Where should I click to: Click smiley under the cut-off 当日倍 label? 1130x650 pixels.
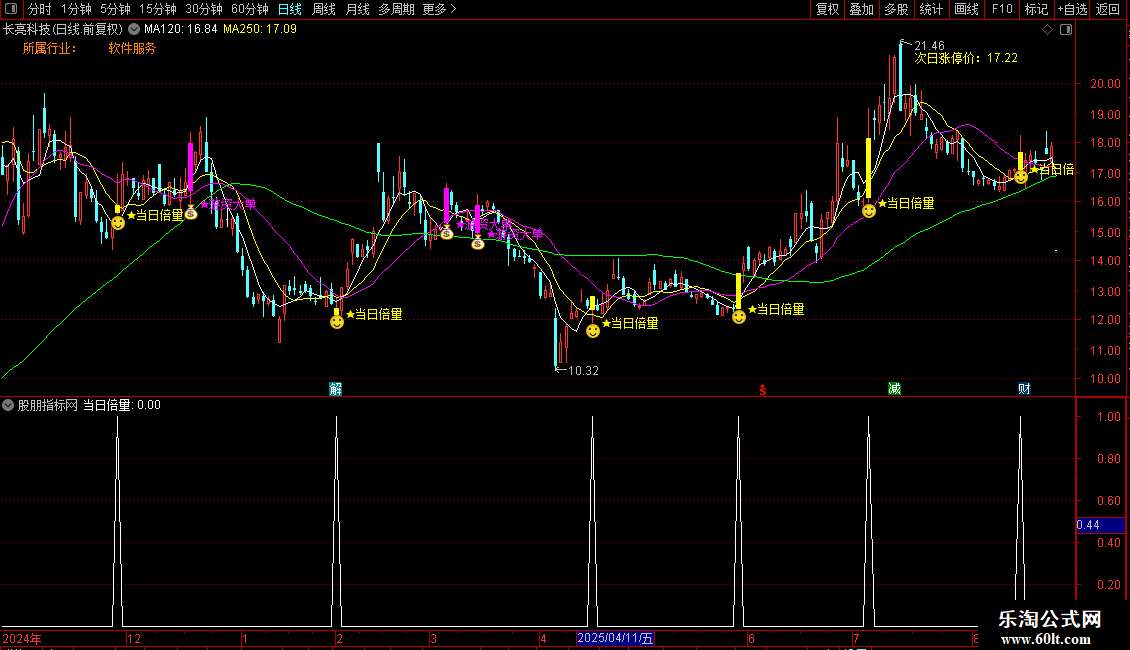(x=1020, y=177)
